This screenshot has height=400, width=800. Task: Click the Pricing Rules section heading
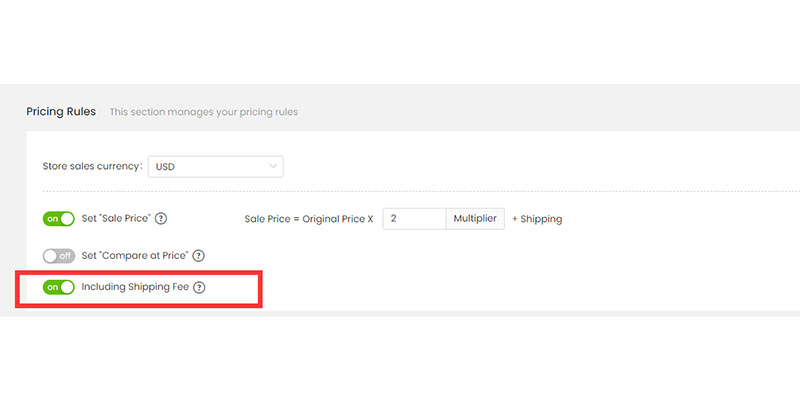tap(61, 112)
